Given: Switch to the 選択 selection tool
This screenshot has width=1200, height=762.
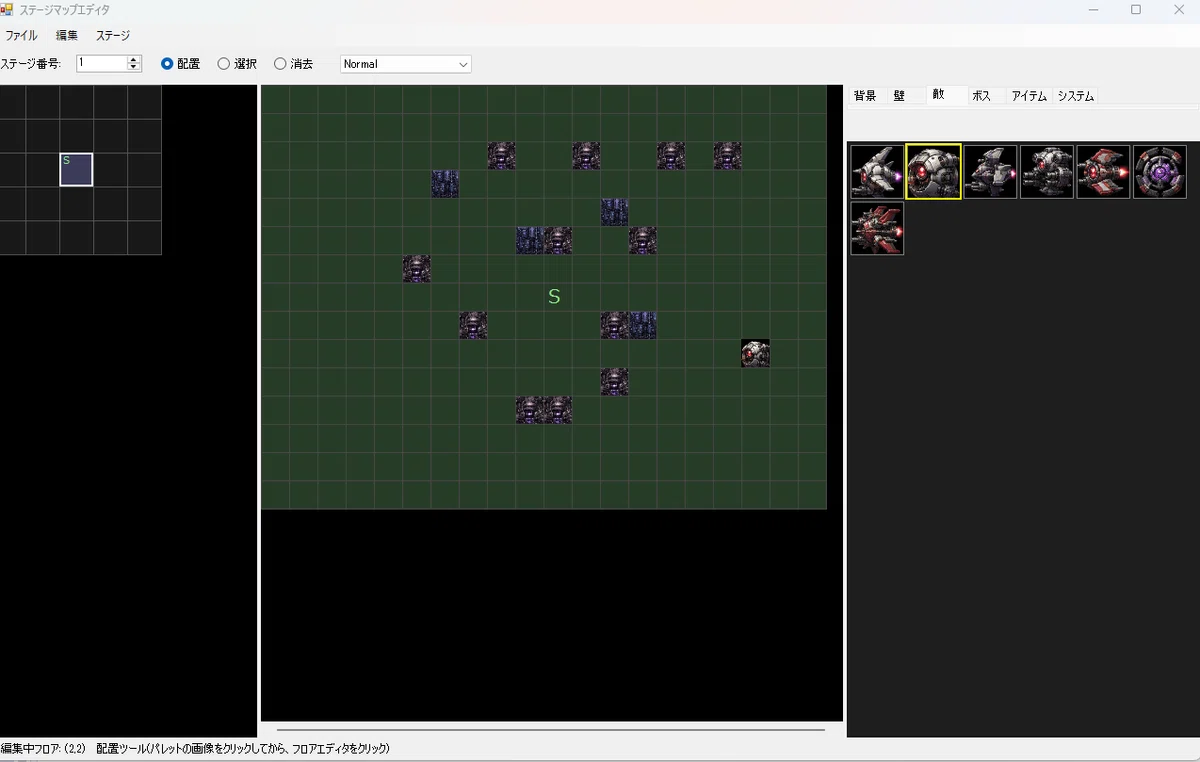Looking at the screenshot, I should point(237,64).
